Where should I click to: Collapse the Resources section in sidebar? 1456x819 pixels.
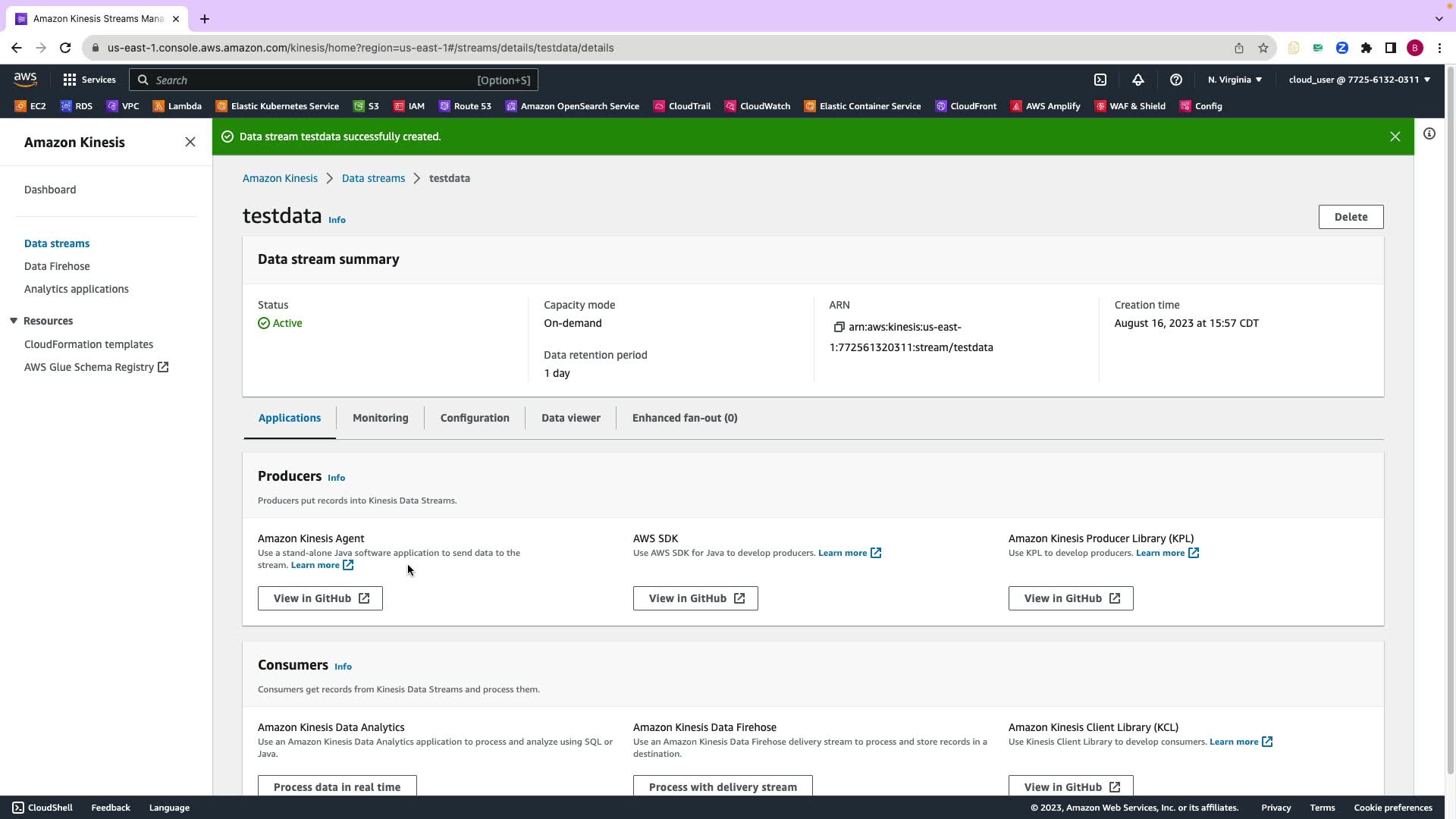pos(14,321)
